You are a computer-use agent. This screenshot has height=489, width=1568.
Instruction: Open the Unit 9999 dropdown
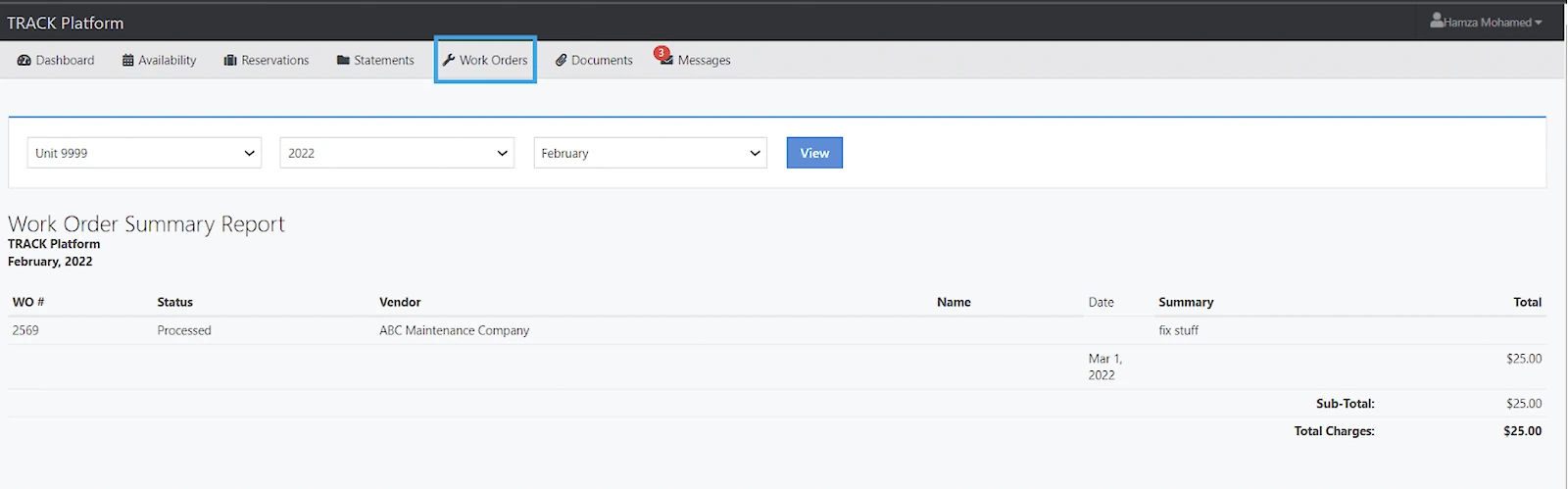(x=144, y=153)
